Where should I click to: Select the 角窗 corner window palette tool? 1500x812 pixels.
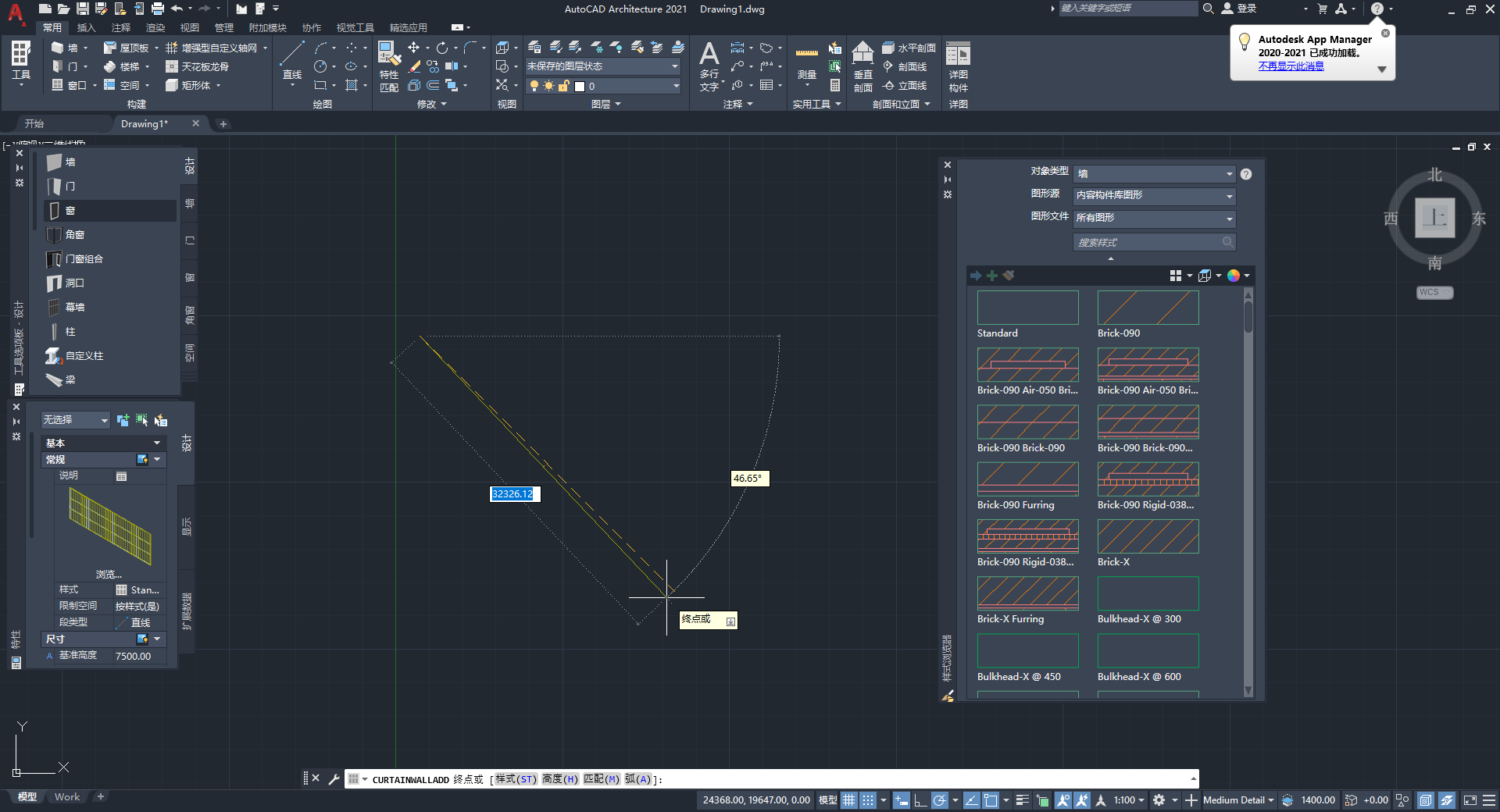tap(109, 234)
